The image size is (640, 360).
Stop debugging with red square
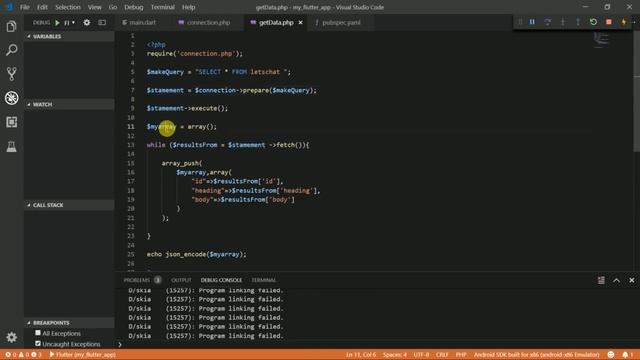609,22
